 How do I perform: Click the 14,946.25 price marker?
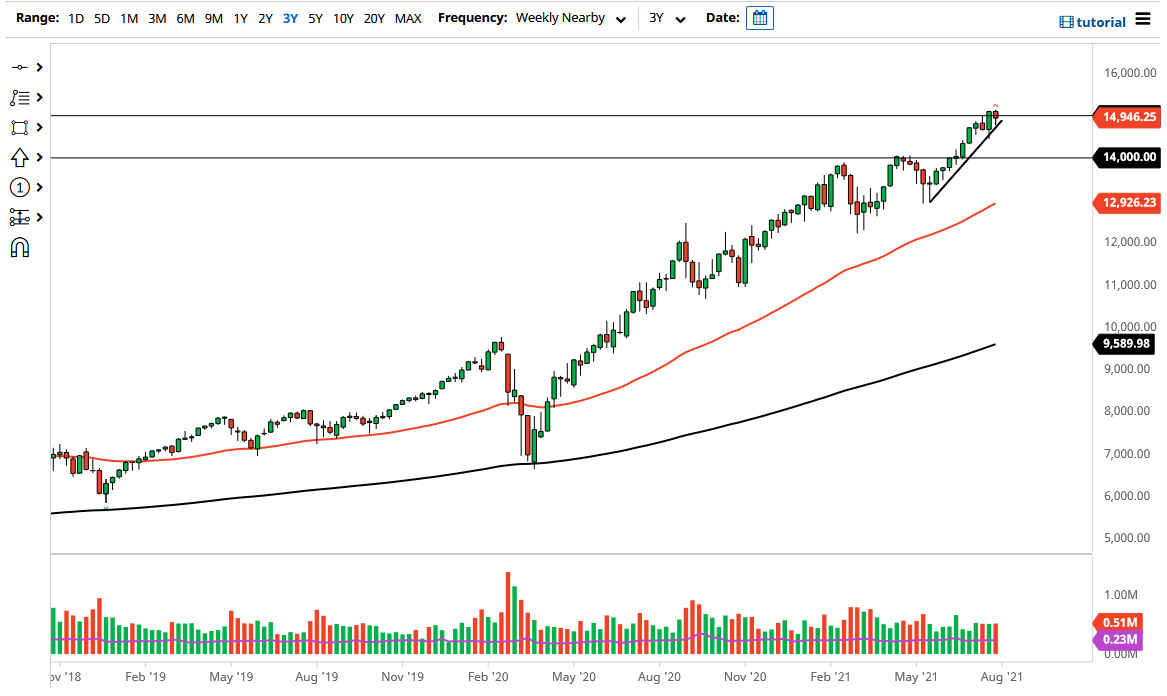click(1127, 117)
